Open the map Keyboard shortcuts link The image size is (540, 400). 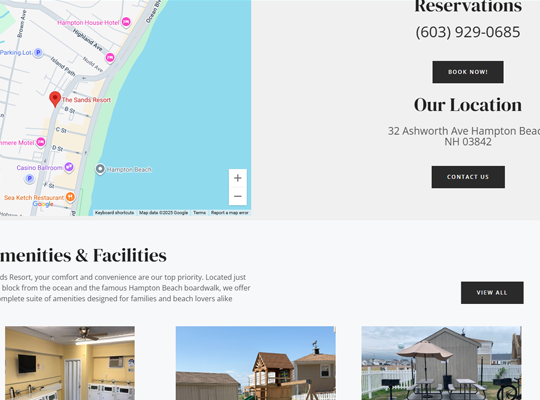[114, 213]
